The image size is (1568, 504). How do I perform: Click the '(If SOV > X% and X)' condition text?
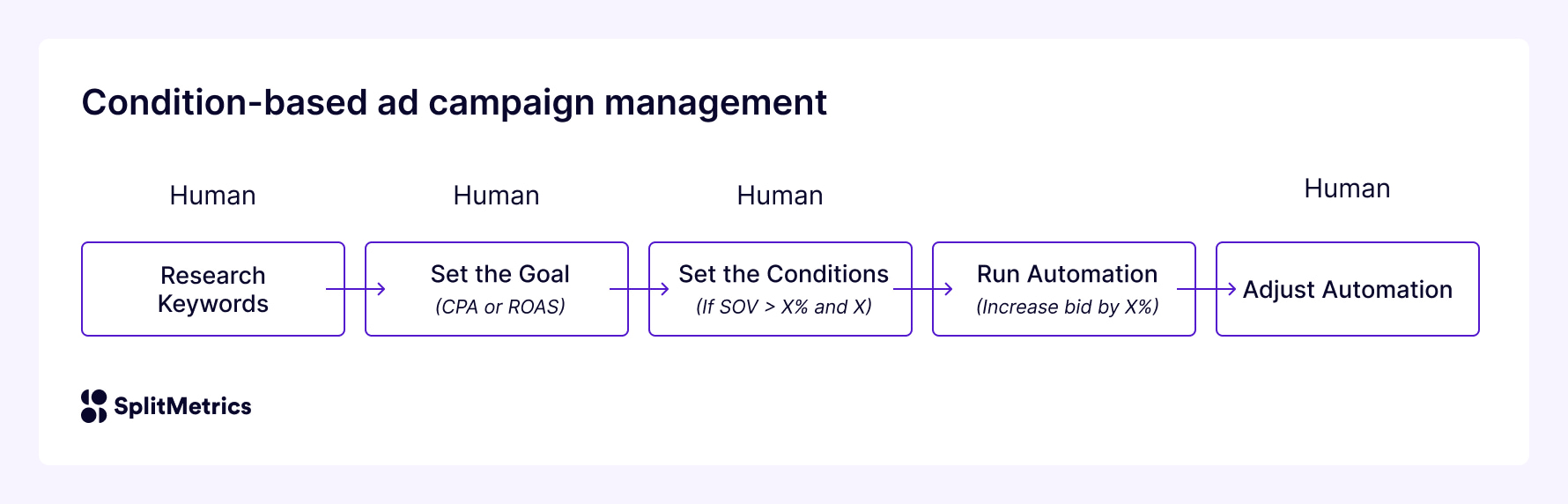[783, 307]
